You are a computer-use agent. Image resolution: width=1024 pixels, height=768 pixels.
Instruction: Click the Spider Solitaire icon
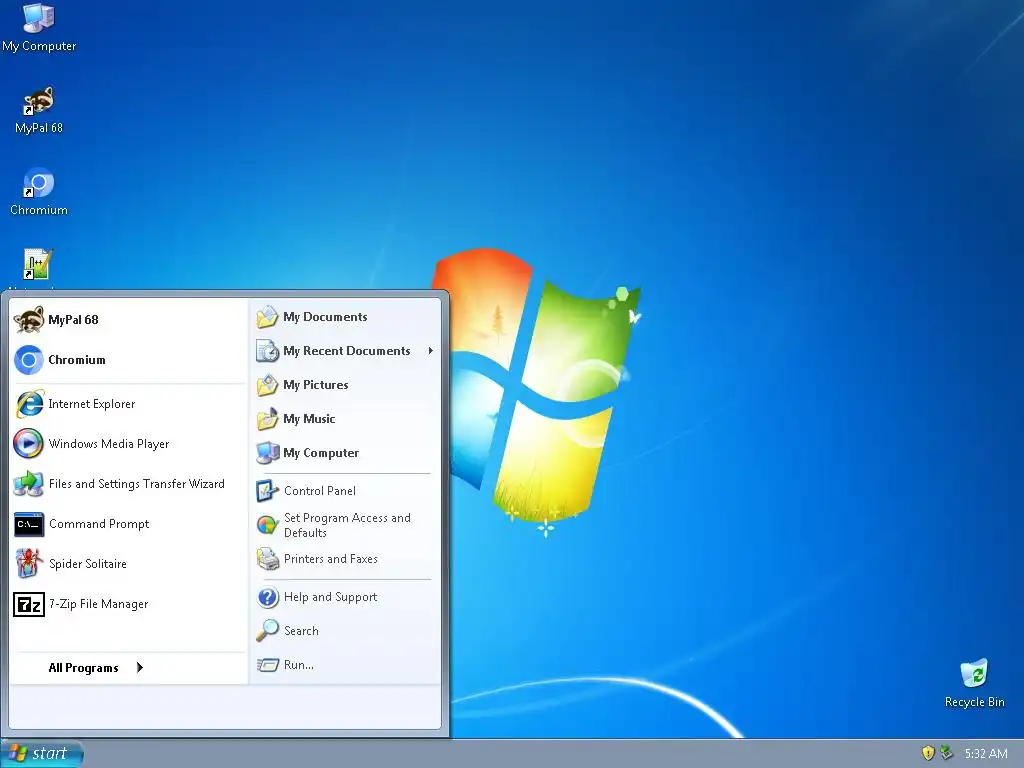click(x=29, y=564)
